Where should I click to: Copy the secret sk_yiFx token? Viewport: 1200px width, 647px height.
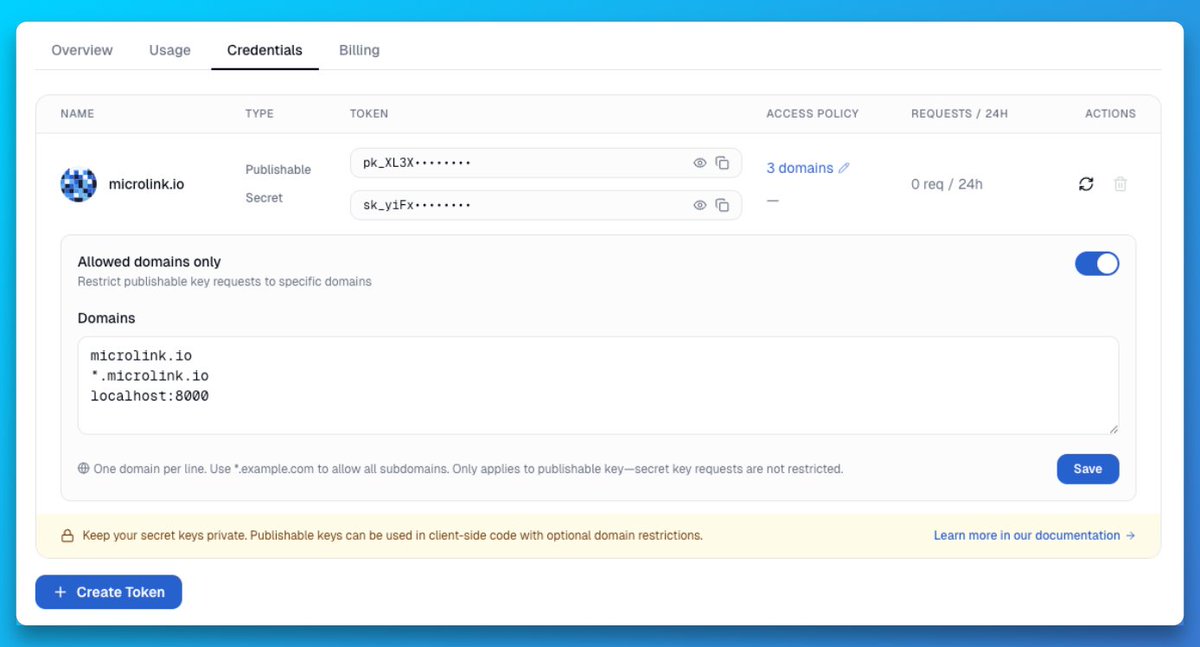(722, 205)
